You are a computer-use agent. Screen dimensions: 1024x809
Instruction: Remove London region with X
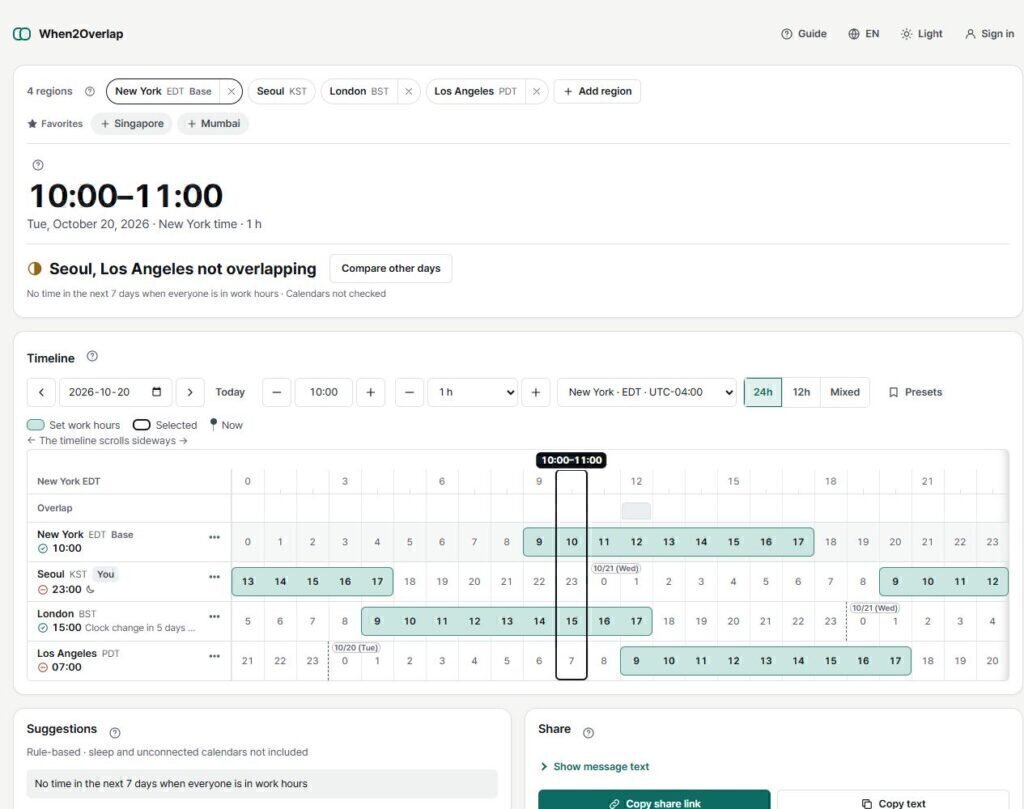[x=408, y=91]
